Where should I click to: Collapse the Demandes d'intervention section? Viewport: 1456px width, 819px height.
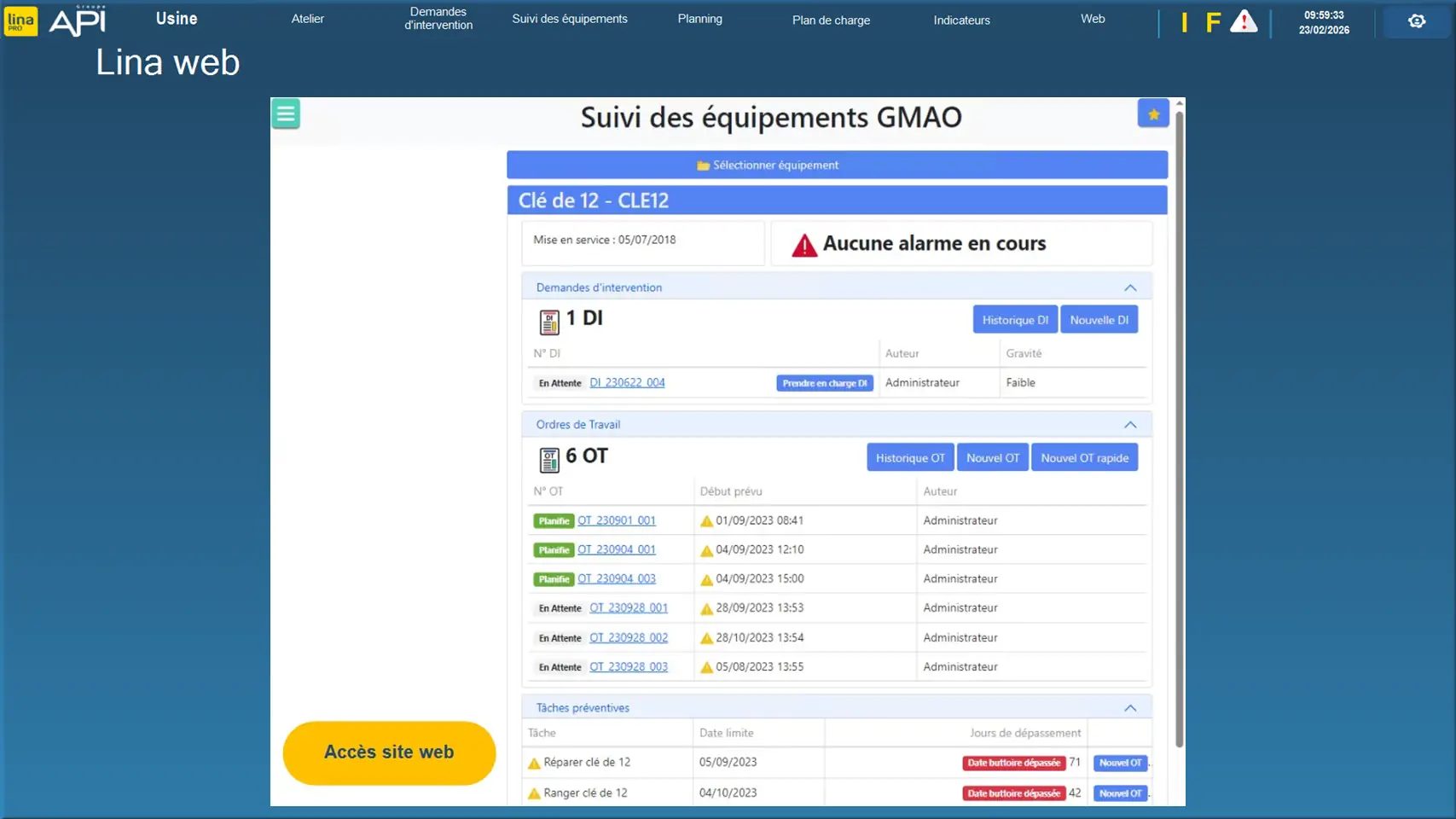click(x=1130, y=288)
